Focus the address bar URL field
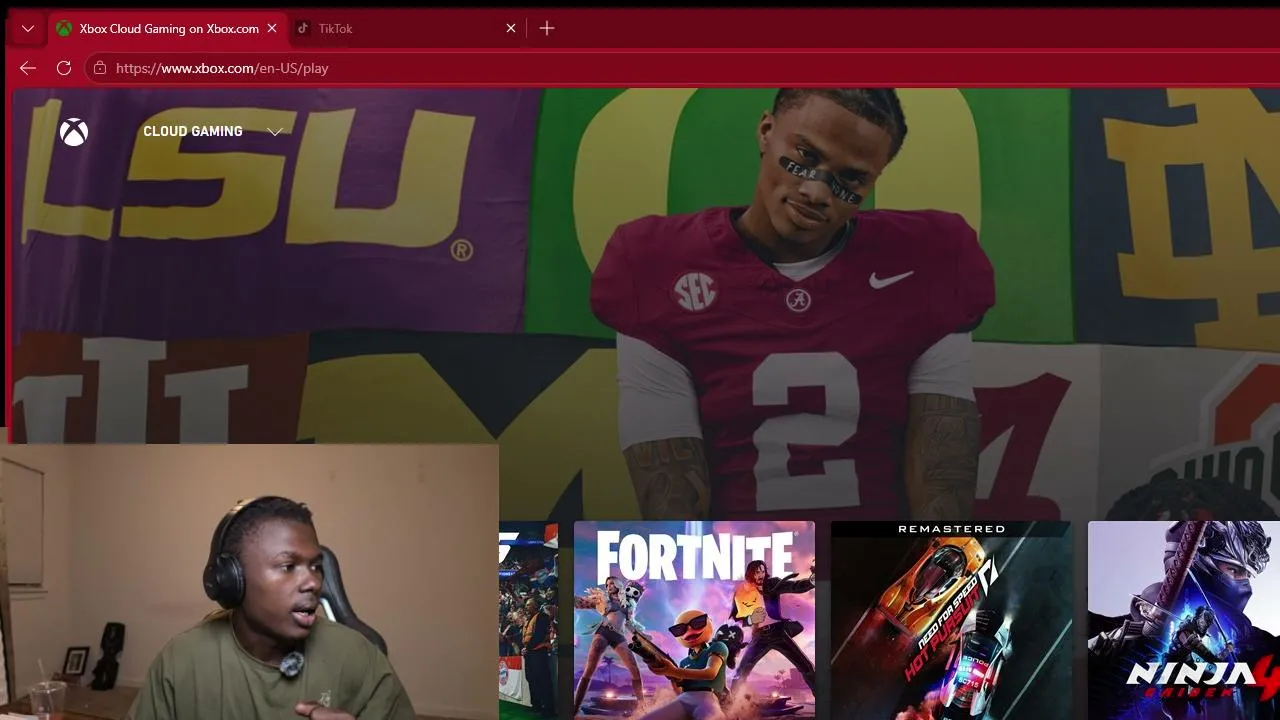 point(682,68)
